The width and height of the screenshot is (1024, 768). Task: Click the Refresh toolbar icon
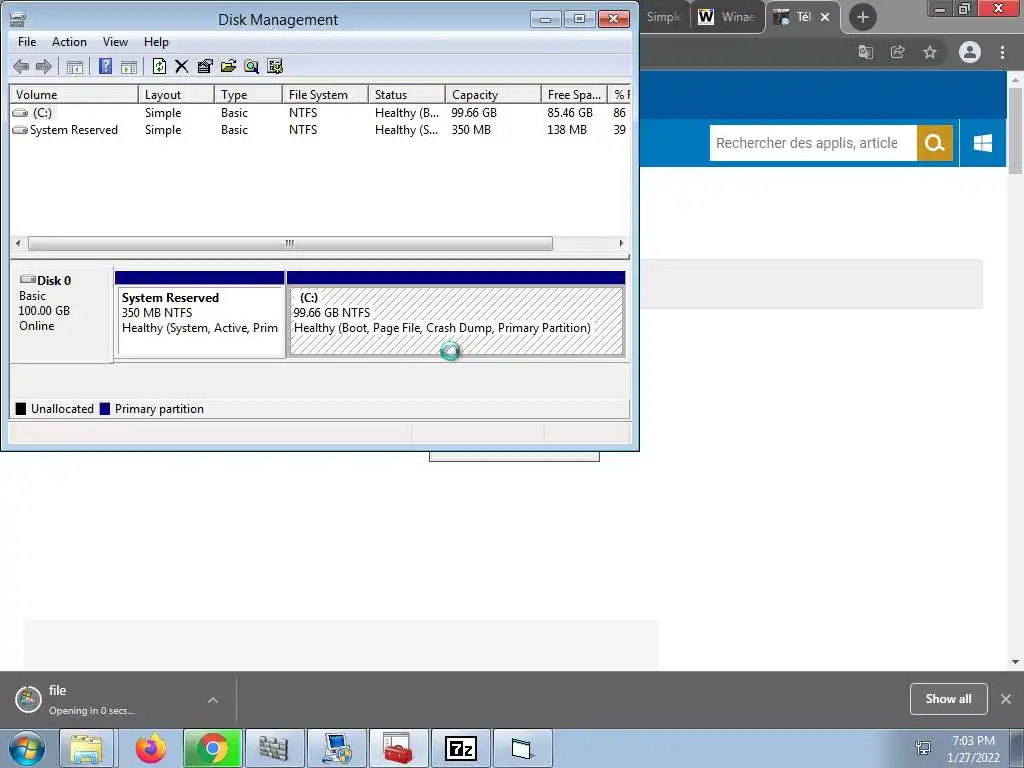pyautogui.click(x=159, y=66)
